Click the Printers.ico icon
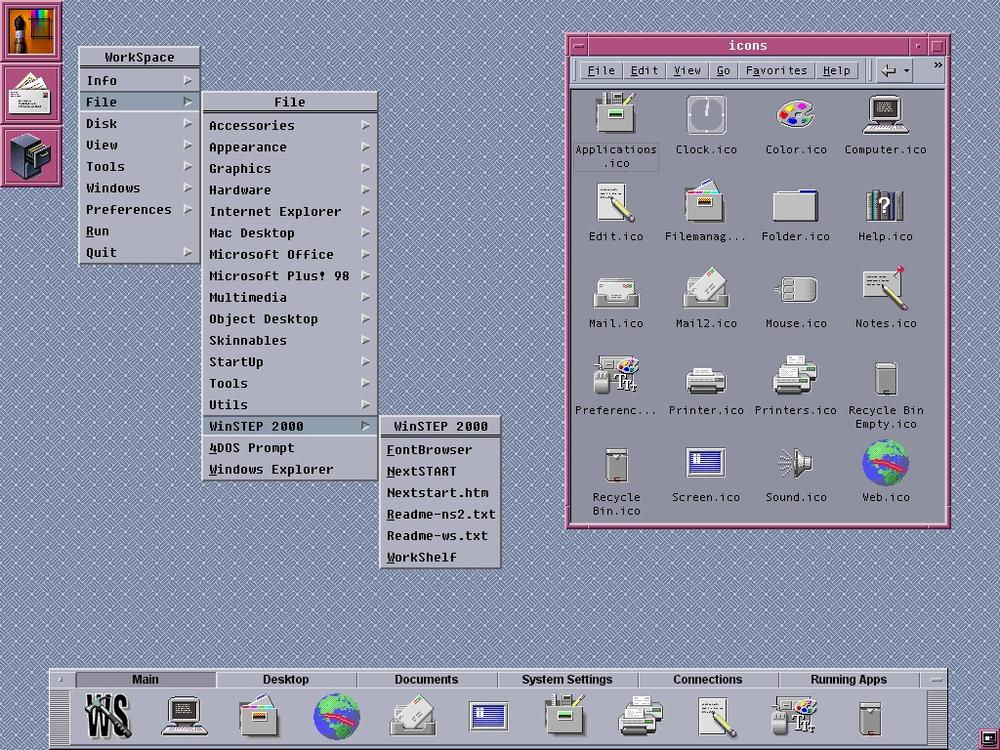Viewport: 1000px width, 750px height. pos(795,376)
